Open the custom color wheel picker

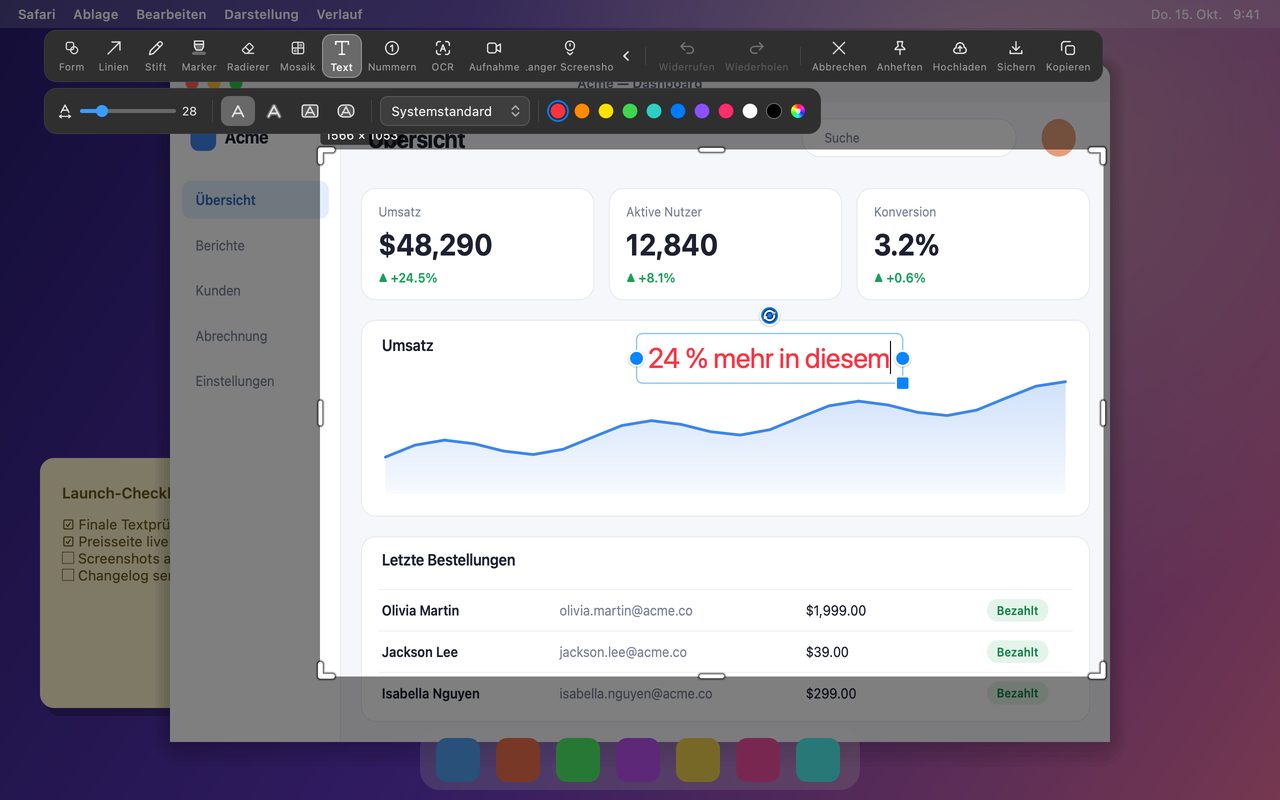pyautogui.click(x=798, y=111)
